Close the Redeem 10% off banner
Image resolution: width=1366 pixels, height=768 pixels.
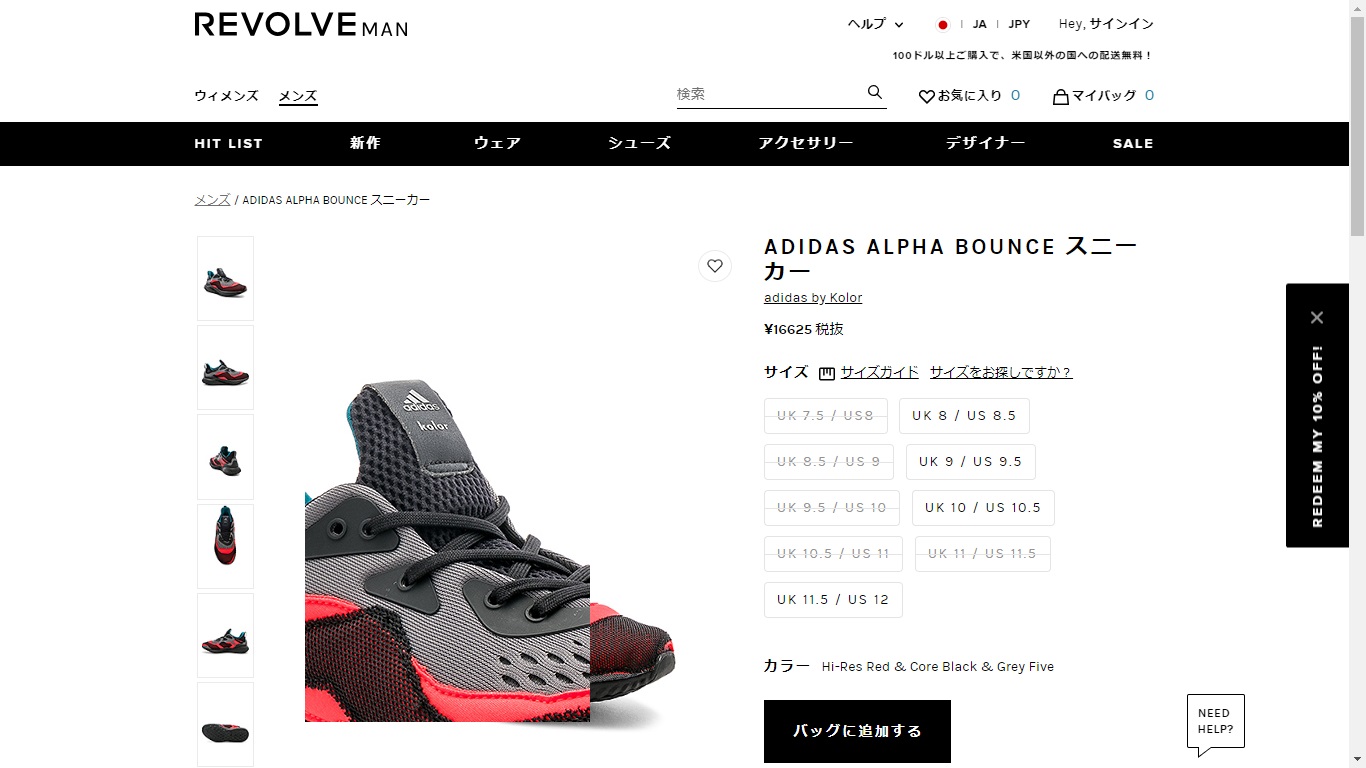1317,318
